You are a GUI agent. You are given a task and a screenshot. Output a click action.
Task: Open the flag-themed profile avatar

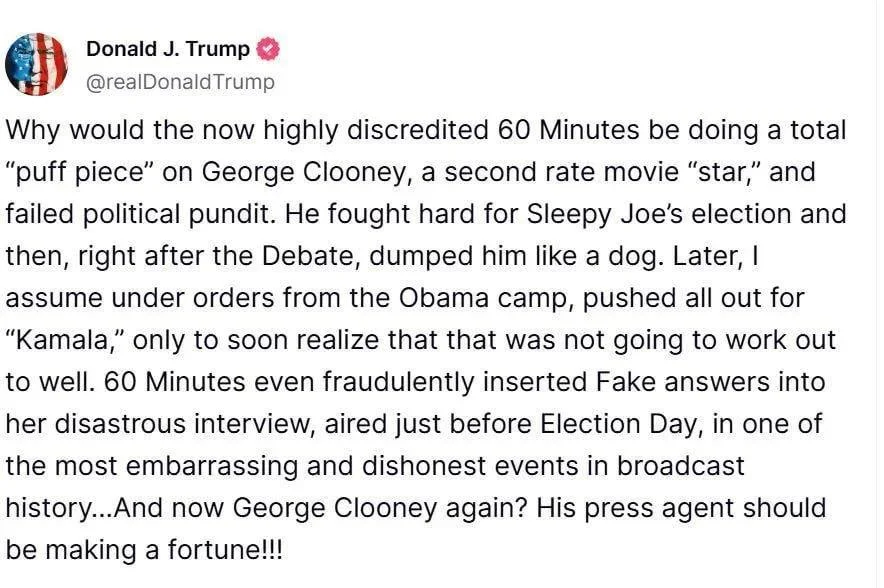(x=36, y=64)
